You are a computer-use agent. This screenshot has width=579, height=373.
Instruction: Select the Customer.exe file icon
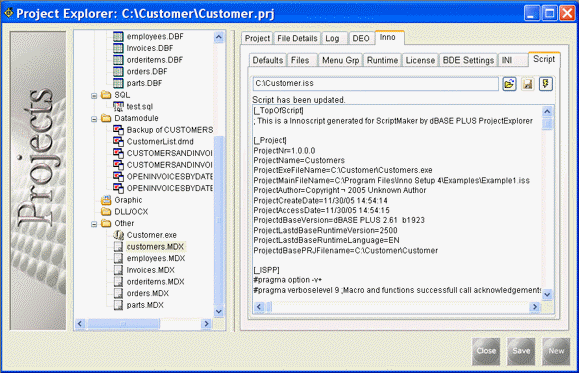coord(118,235)
